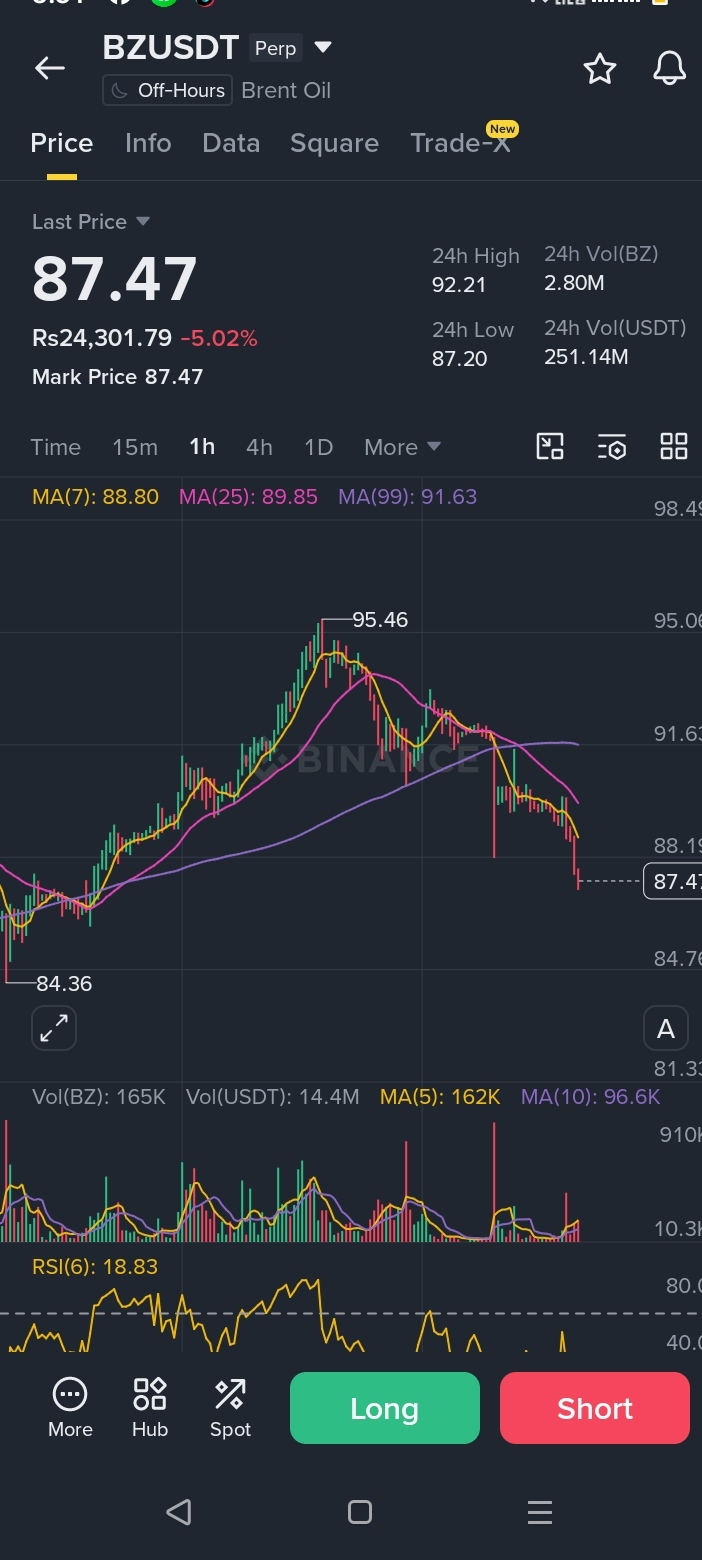Tap the MA(10): 96.6K volume label
This screenshot has width=702, height=1560.
coord(591,1097)
